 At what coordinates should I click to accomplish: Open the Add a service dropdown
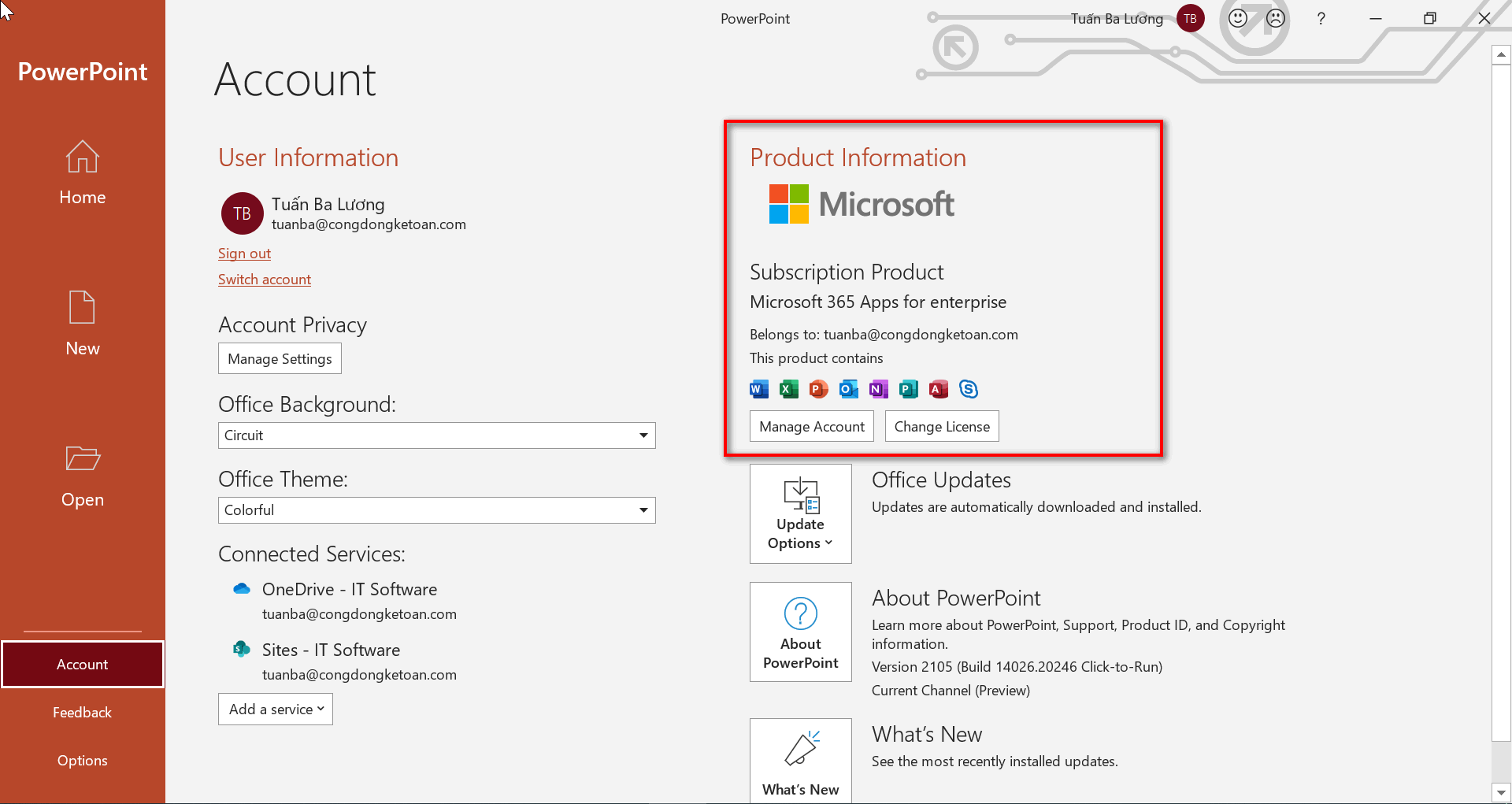click(276, 709)
